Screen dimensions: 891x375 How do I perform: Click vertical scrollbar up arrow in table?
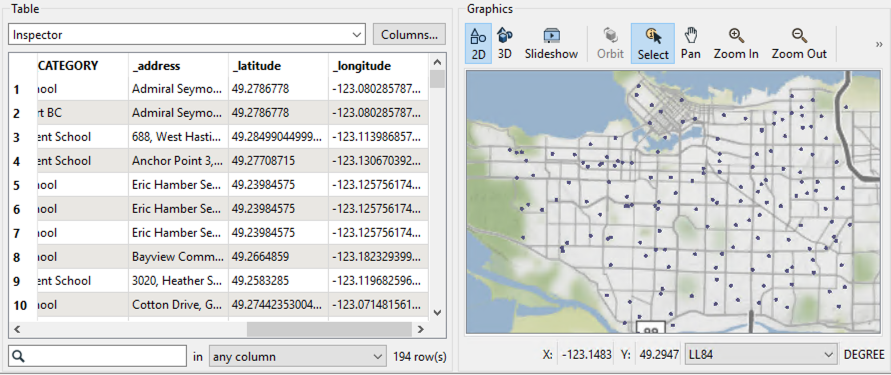tap(437, 62)
